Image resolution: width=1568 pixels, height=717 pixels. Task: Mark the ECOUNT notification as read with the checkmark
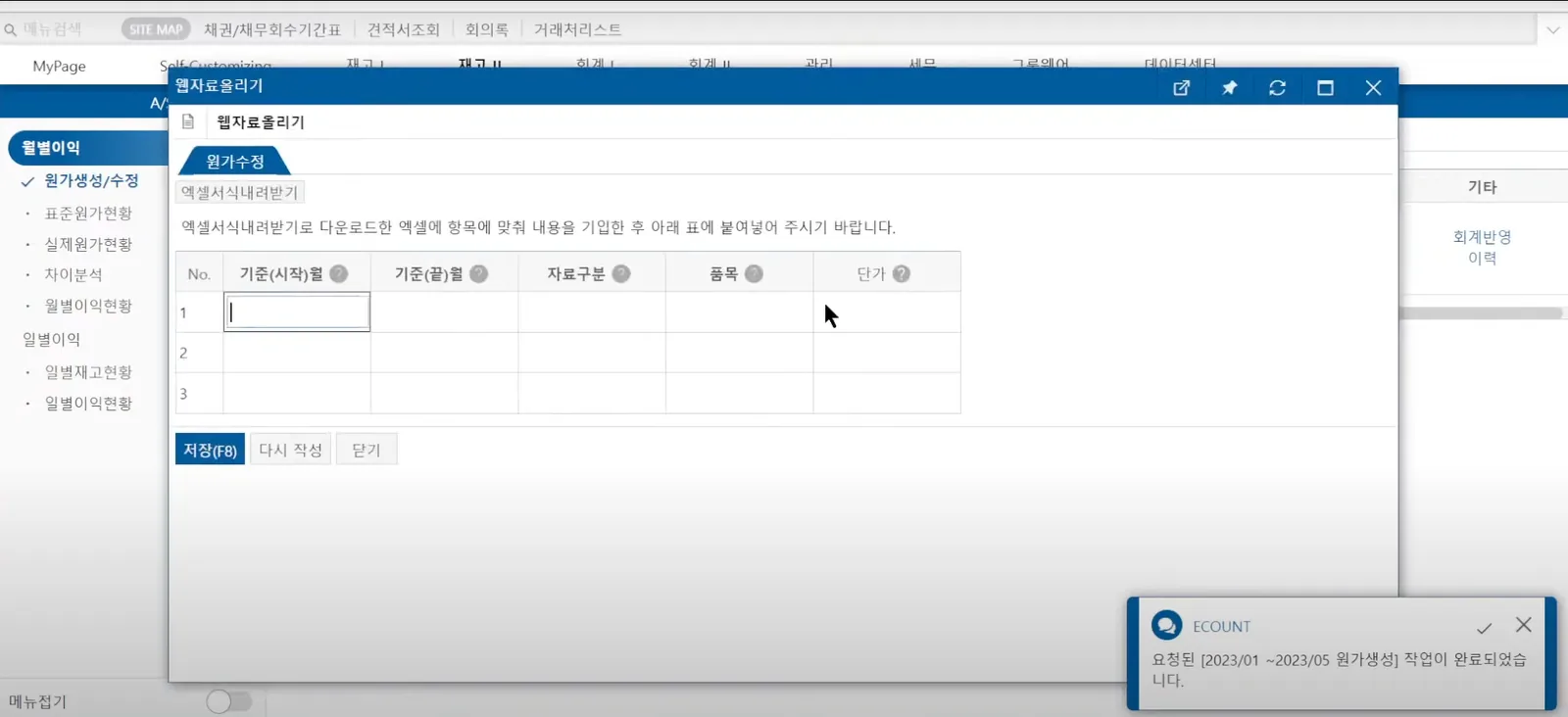tap(1485, 627)
